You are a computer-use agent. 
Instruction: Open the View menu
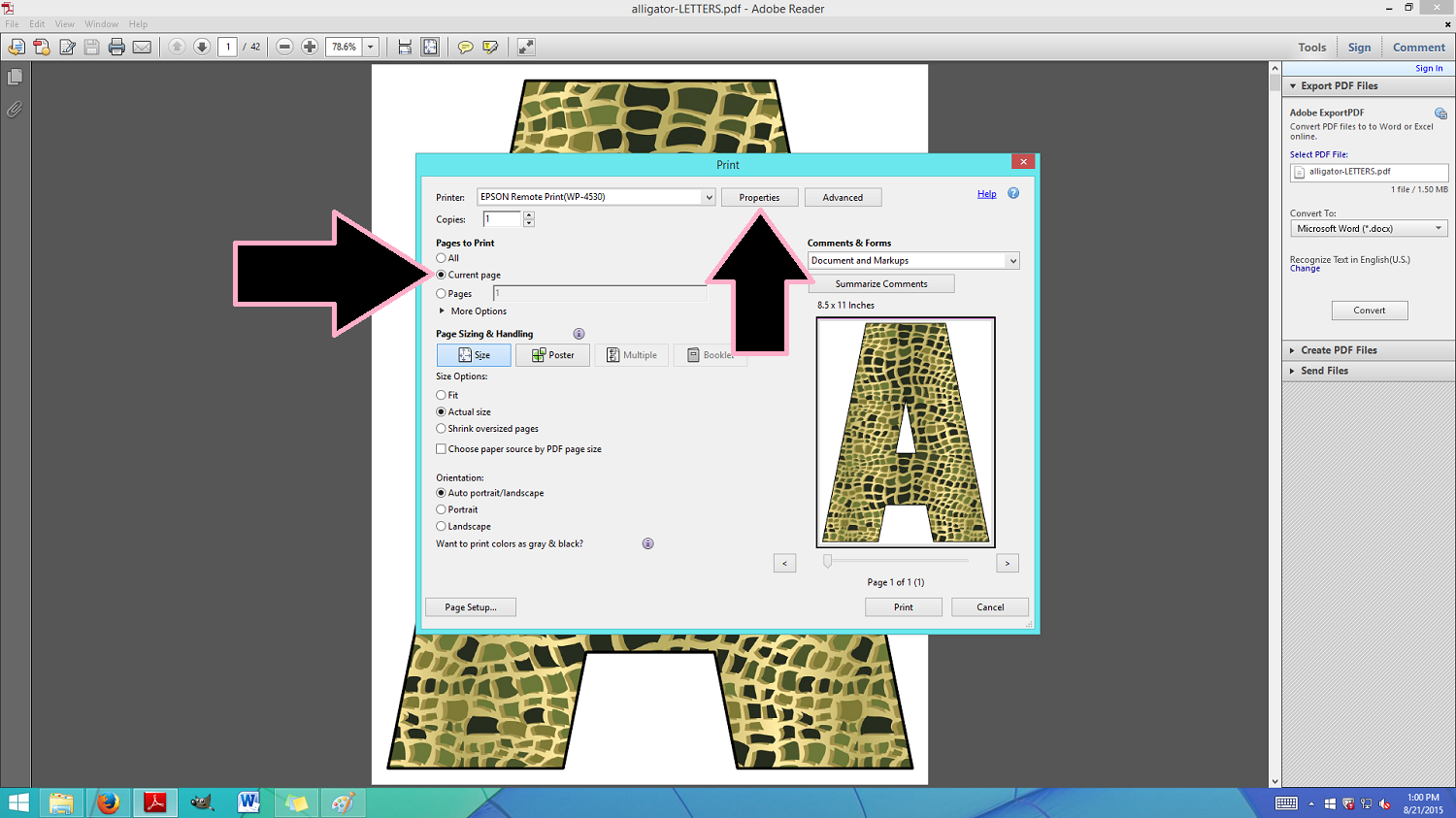coord(65,24)
